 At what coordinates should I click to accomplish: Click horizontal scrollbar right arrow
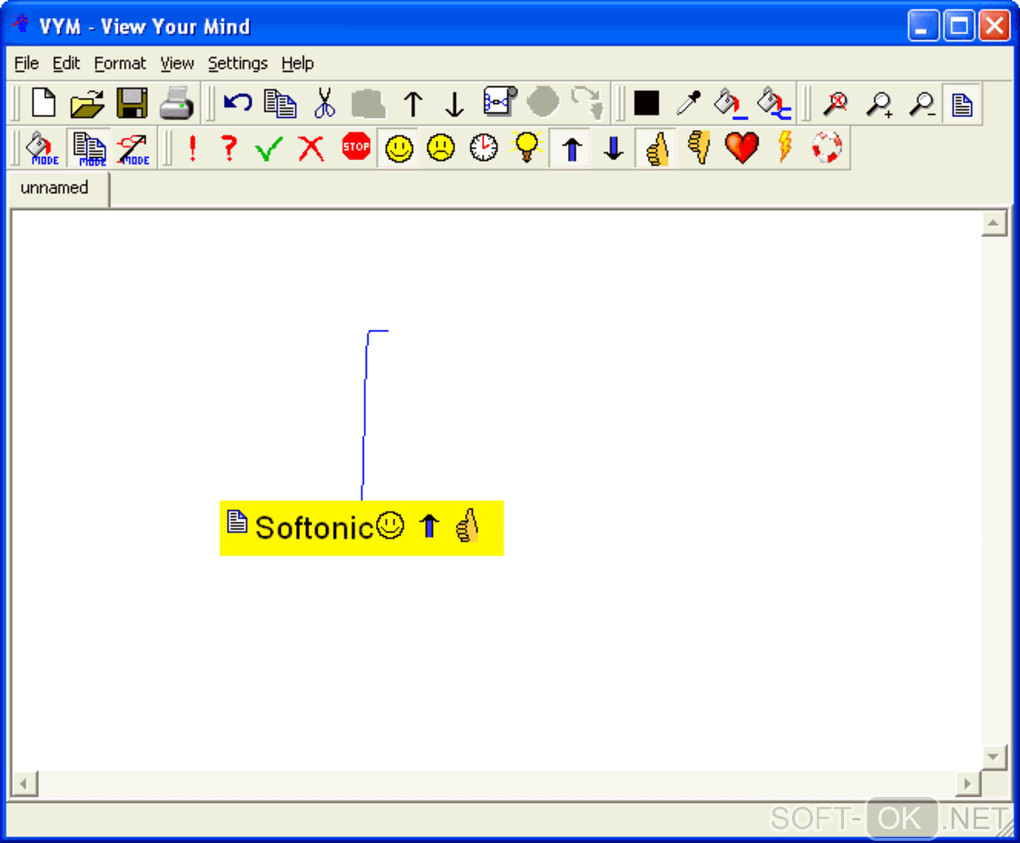coord(968,784)
